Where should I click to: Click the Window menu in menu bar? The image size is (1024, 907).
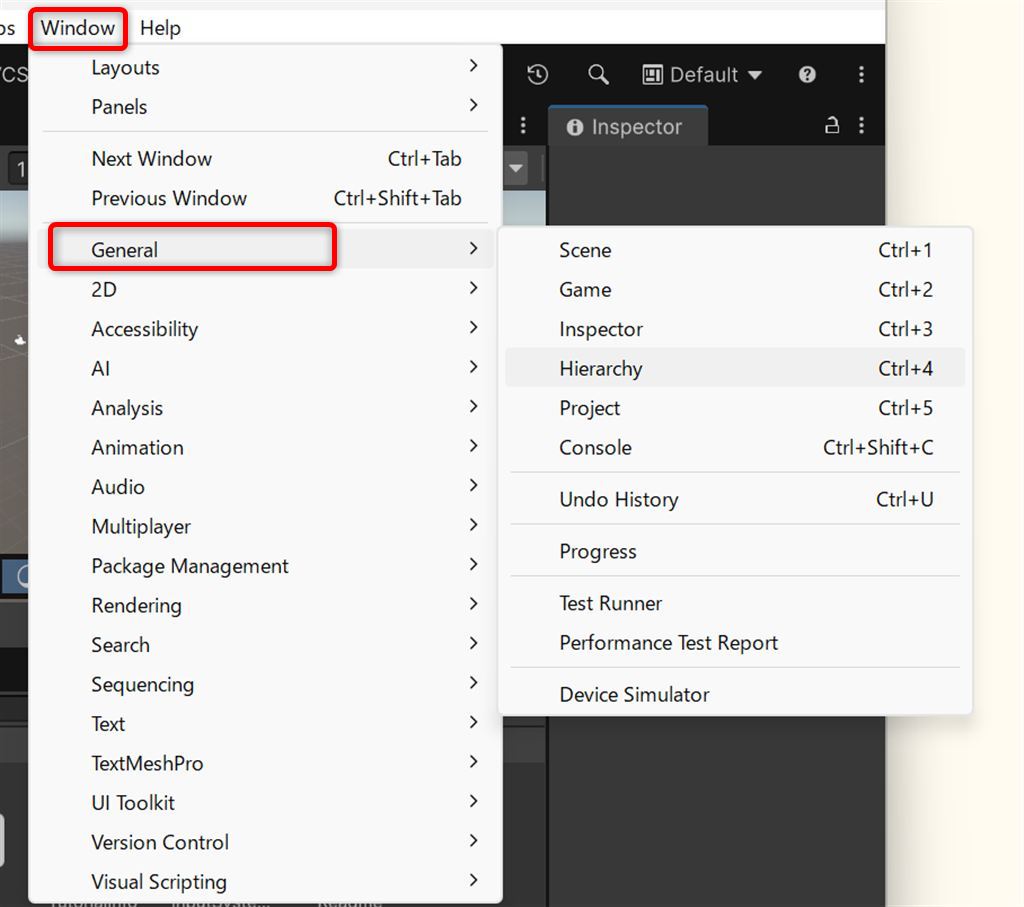click(x=78, y=28)
